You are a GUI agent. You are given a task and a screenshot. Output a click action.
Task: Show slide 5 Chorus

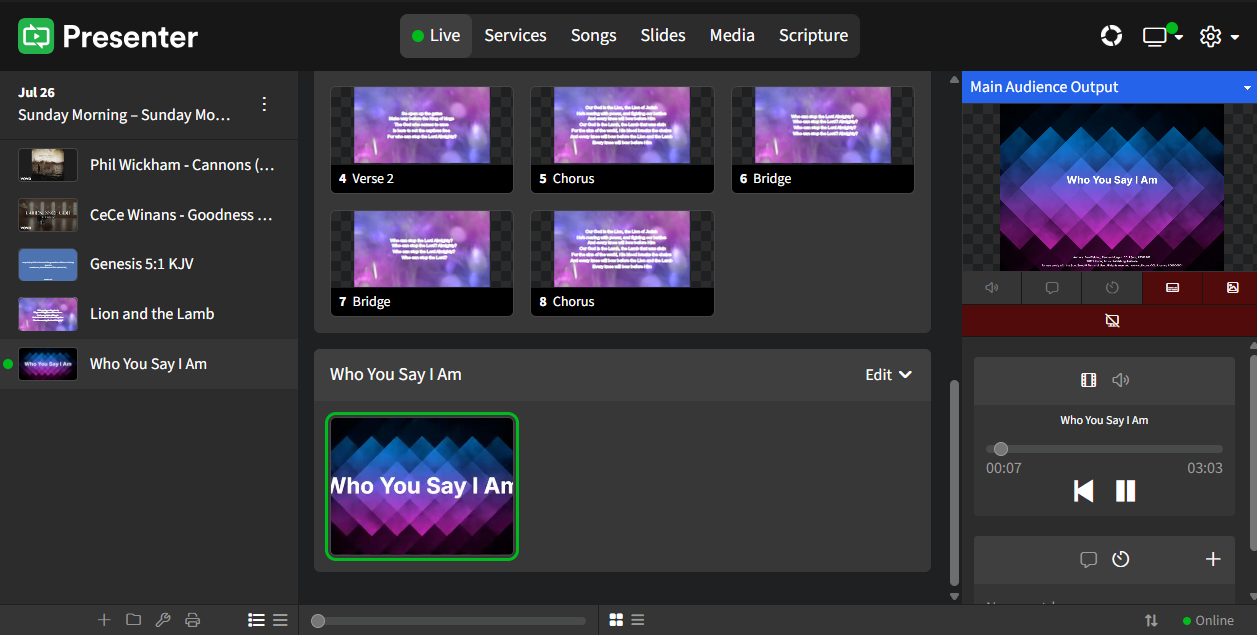click(x=622, y=140)
